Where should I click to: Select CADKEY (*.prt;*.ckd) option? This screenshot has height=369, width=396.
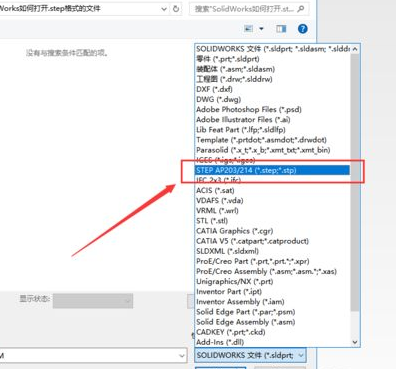coord(272,332)
